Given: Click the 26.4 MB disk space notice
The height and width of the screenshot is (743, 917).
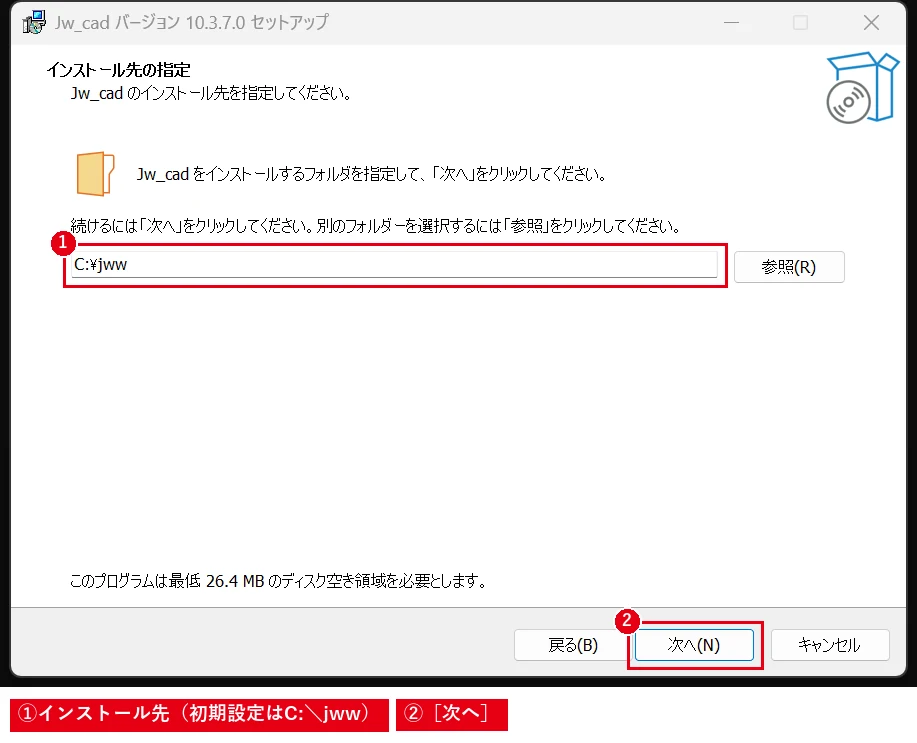Looking at the screenshot, I should (x=278, y=581).
